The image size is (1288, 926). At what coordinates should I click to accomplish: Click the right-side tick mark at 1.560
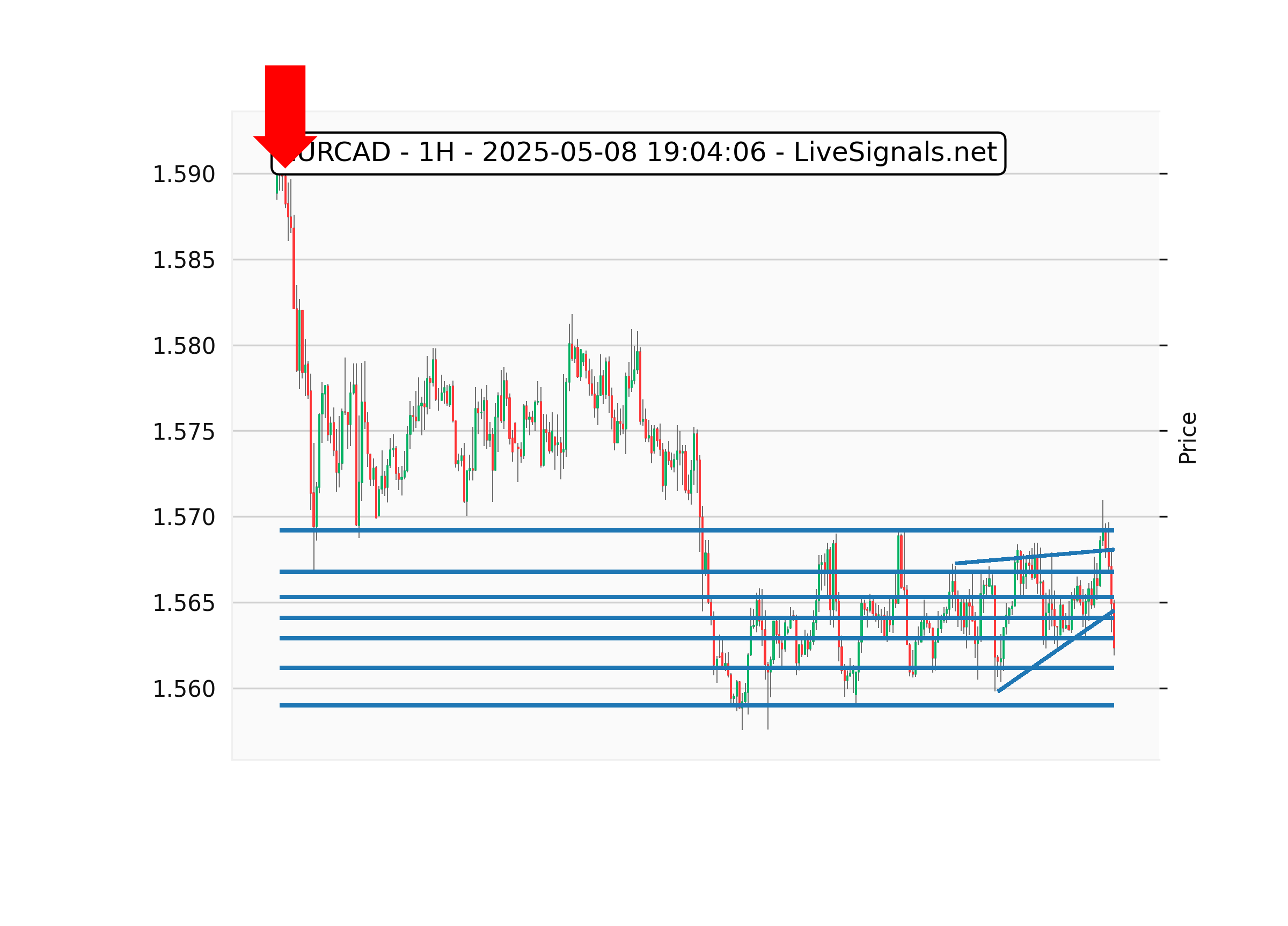point(1163,689)
